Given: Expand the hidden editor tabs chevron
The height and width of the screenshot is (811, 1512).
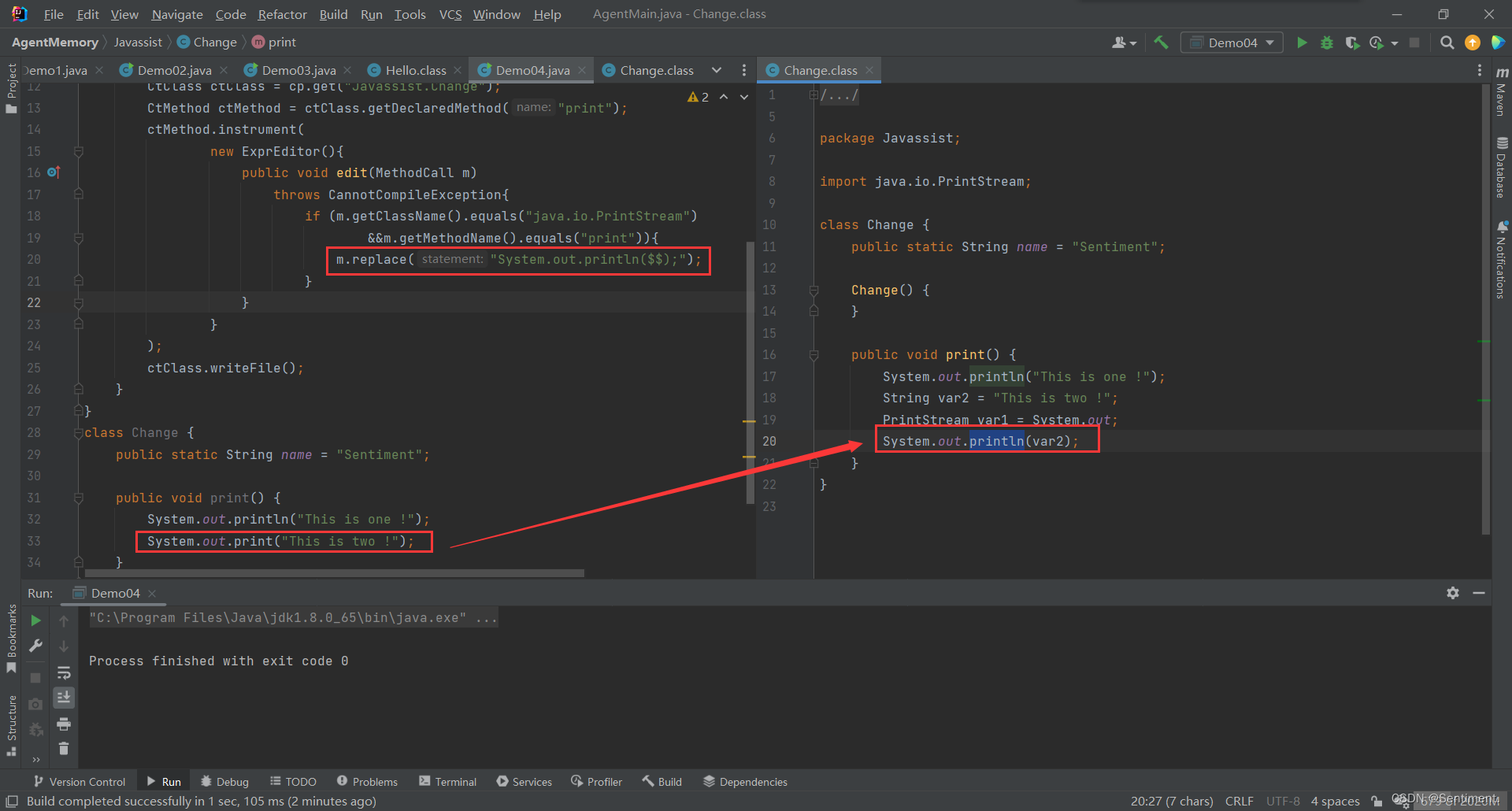Looking at the screenshot, I should 717,70.
